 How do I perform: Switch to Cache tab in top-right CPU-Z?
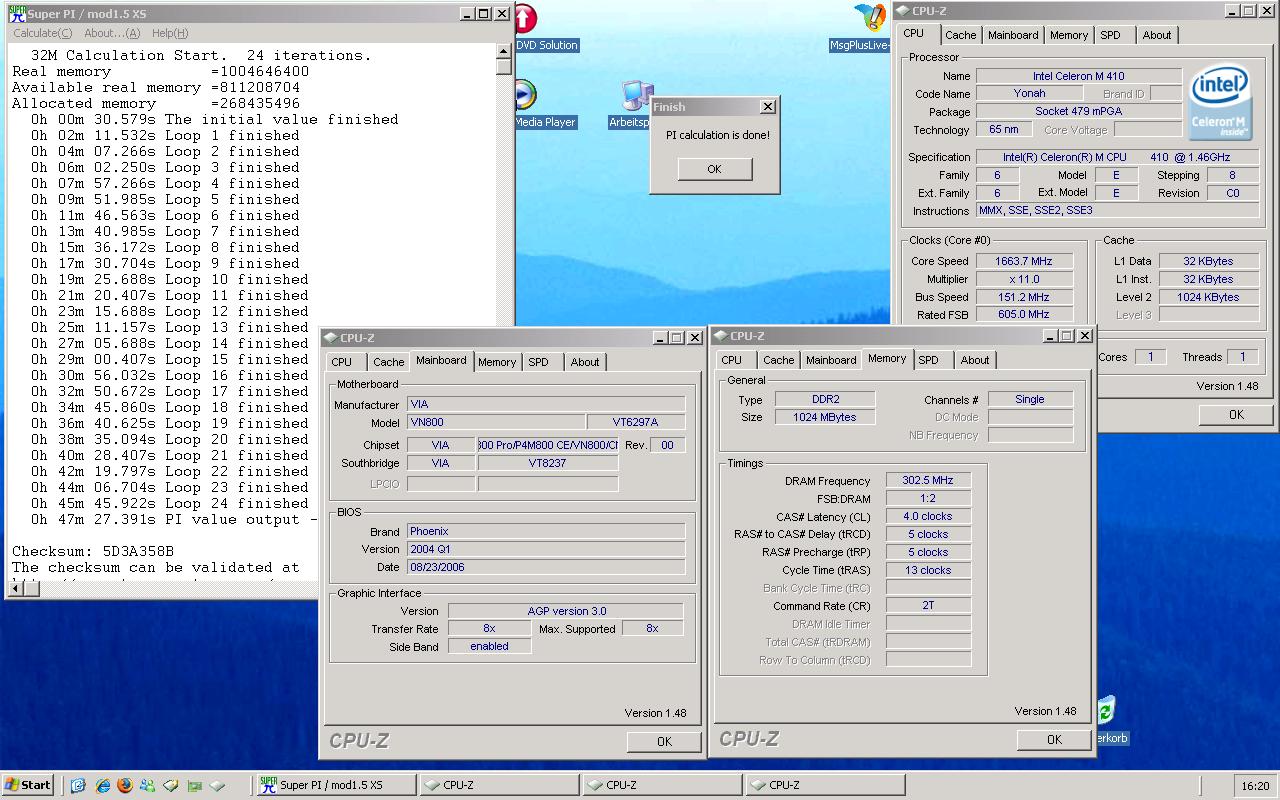960,35
